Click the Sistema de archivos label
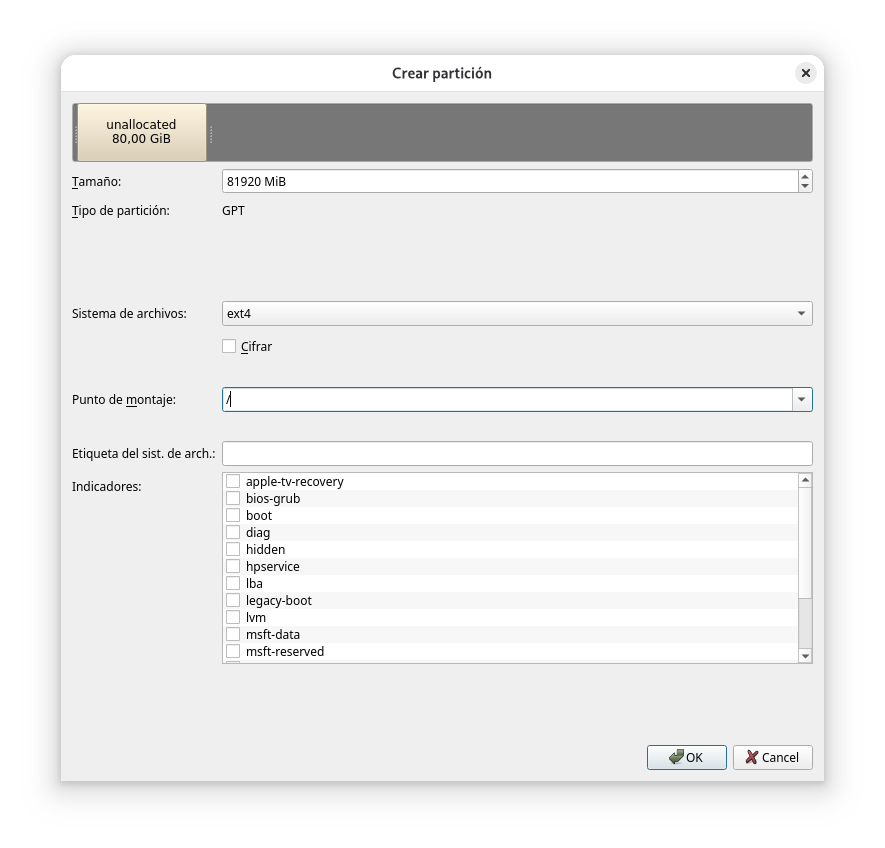Screen dimensions: 885x848 point(129,313)
